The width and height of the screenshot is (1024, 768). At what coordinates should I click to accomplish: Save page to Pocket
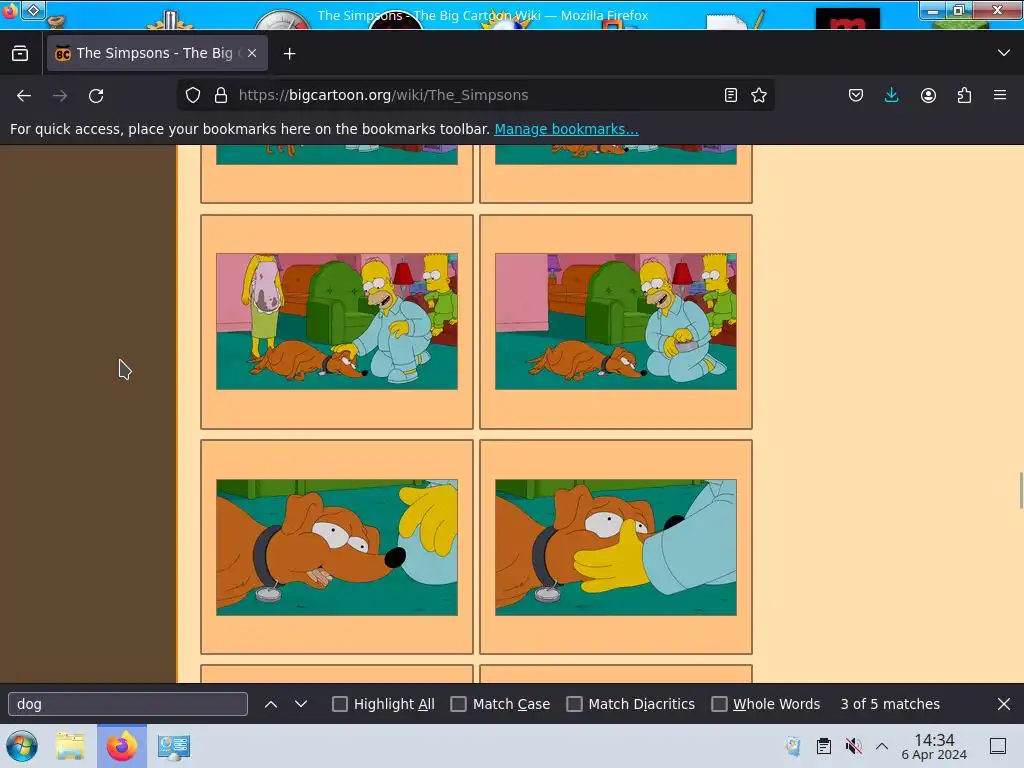click(x=856, y=95)
